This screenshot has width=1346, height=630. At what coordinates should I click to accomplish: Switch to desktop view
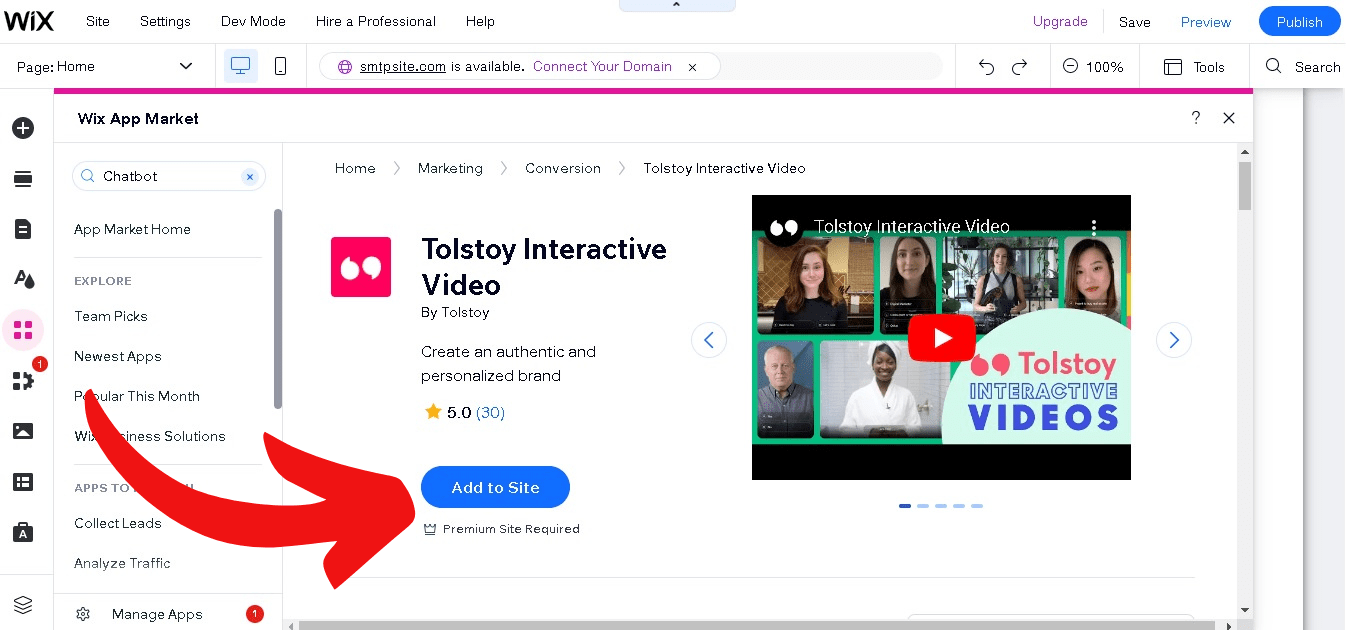click(240, 66)
